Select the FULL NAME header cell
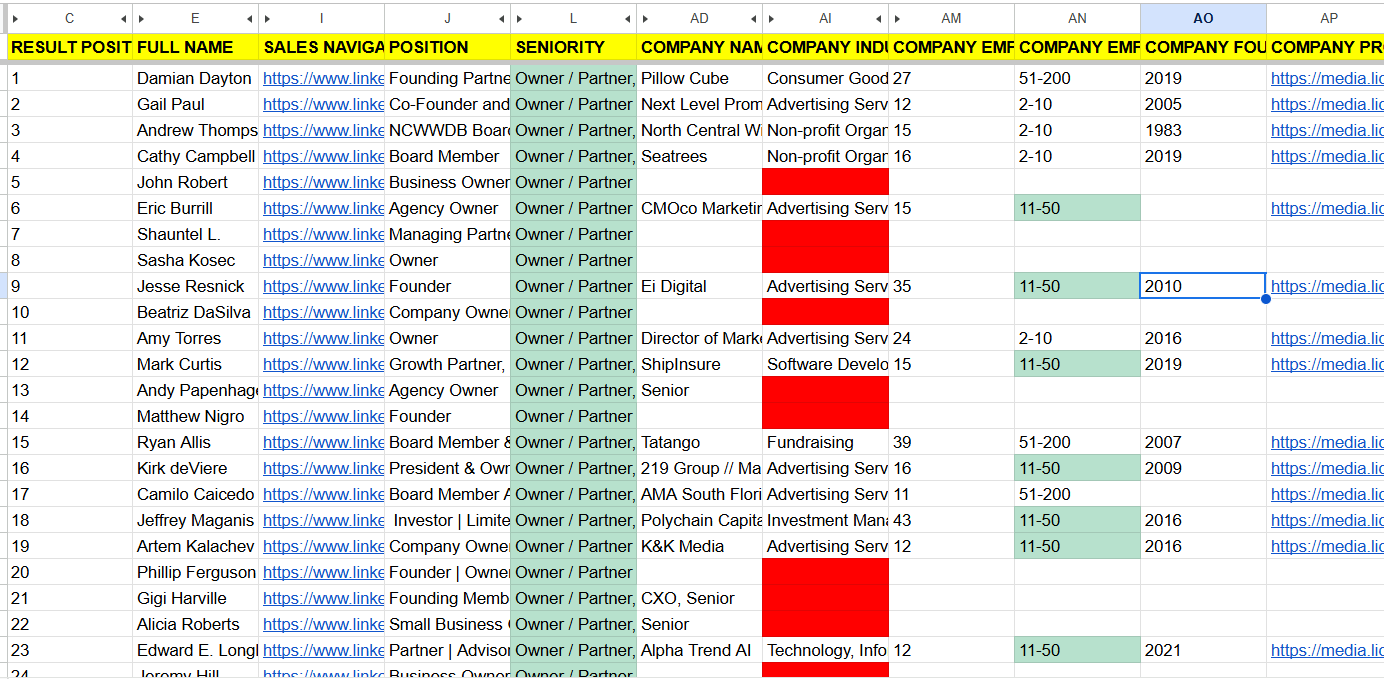Screen dimensions: 1384x679 [x=195, y=47]
